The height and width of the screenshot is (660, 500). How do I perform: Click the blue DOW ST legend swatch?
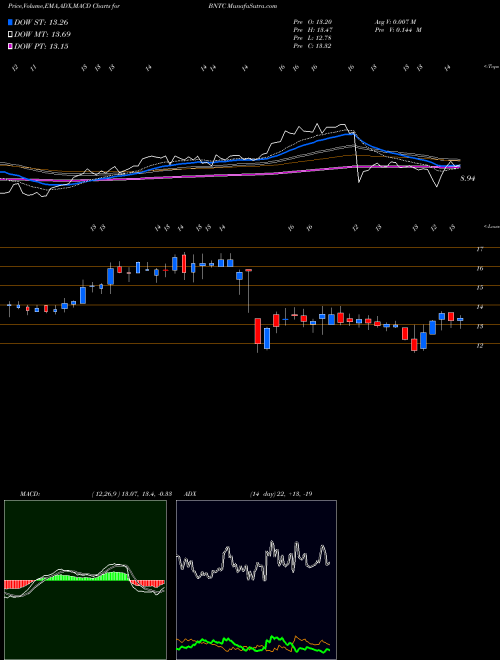(x=10, y=22)
